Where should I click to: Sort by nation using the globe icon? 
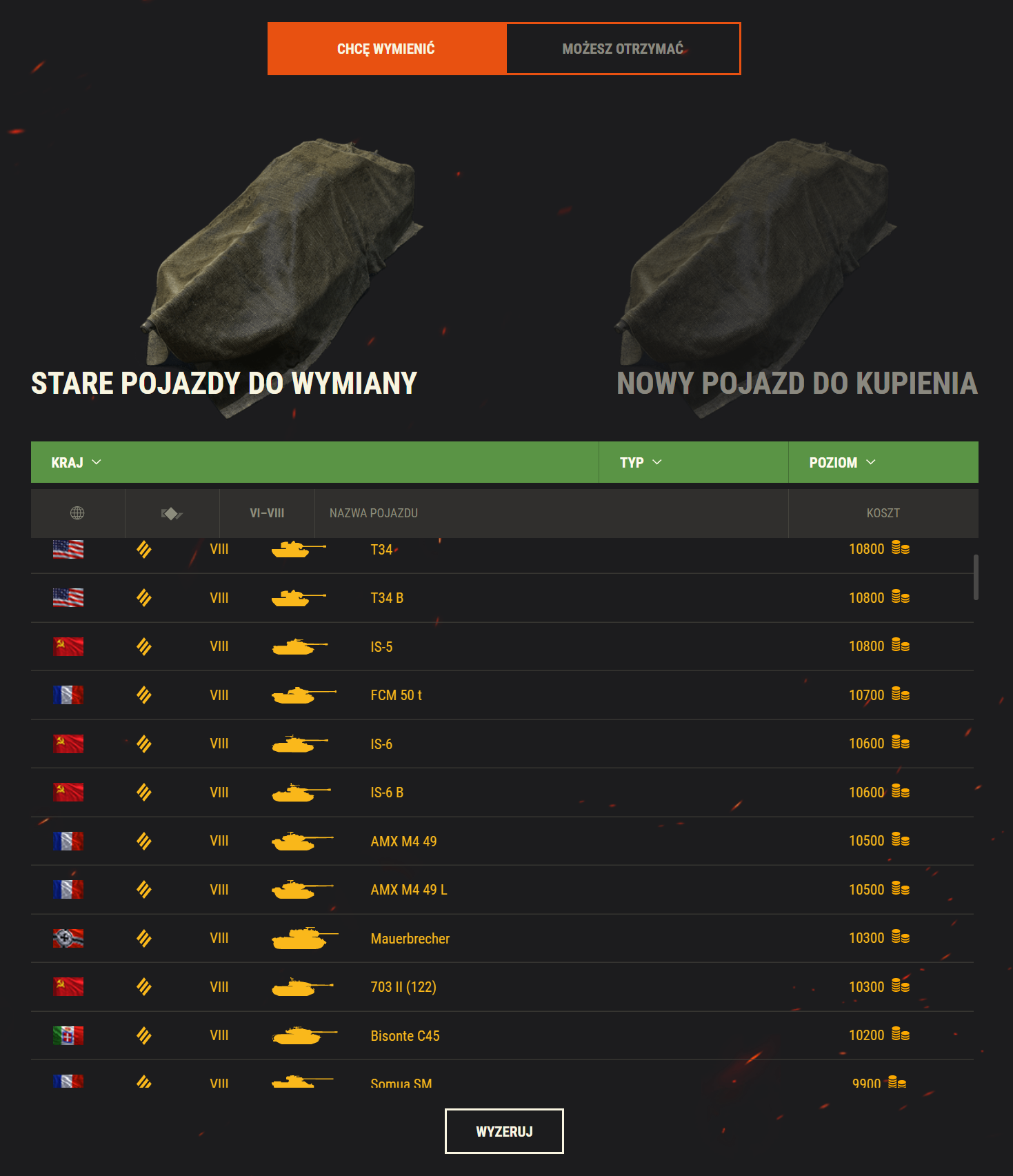click(77, 512)
